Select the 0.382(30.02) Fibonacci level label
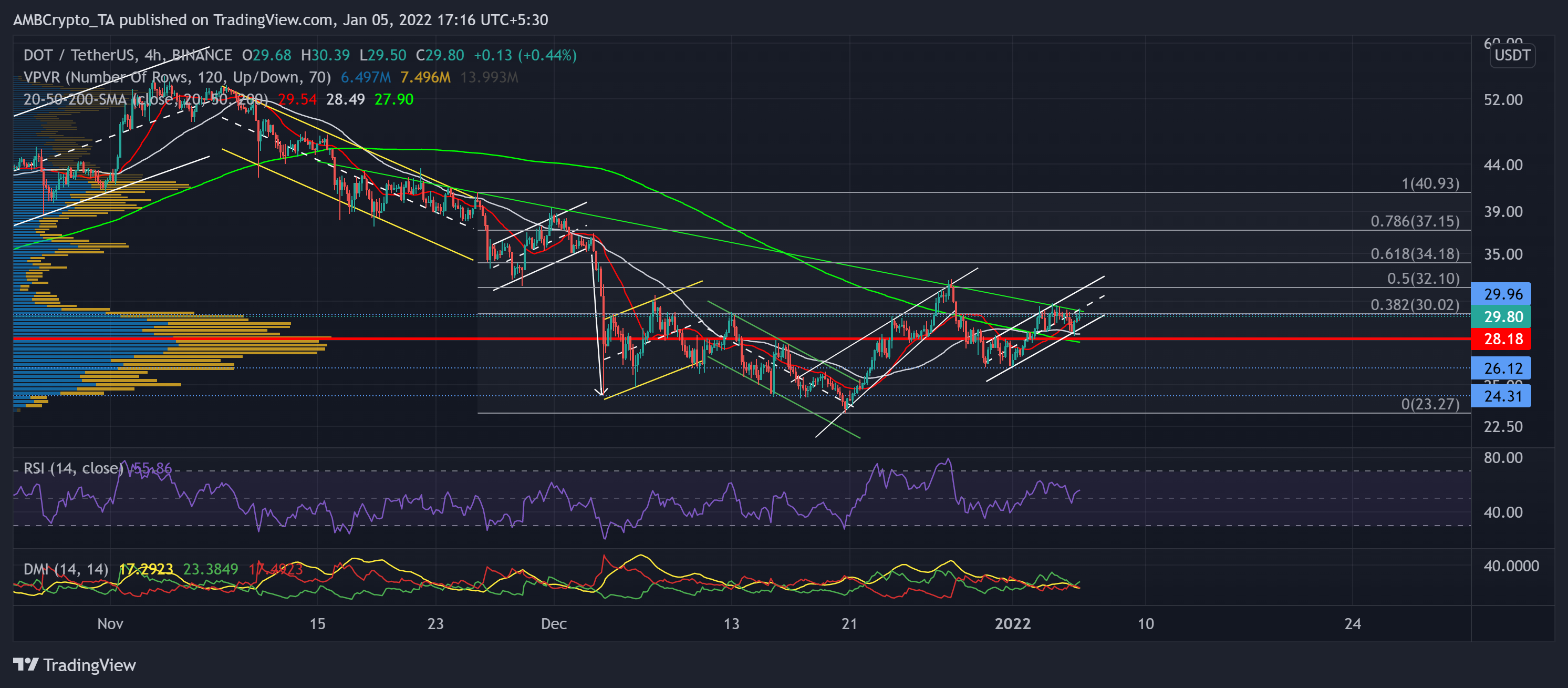This screenshot has width=1568, height=688. (1414, 304)
